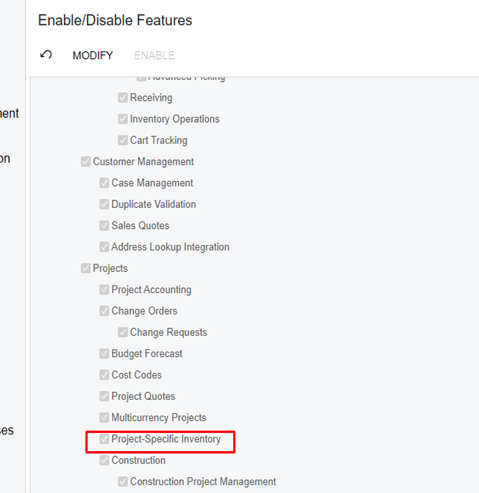Screen dimensions: 479x493
Task: Toggle the Project-Specific Inventory checkbox
Action: point(104,439)
